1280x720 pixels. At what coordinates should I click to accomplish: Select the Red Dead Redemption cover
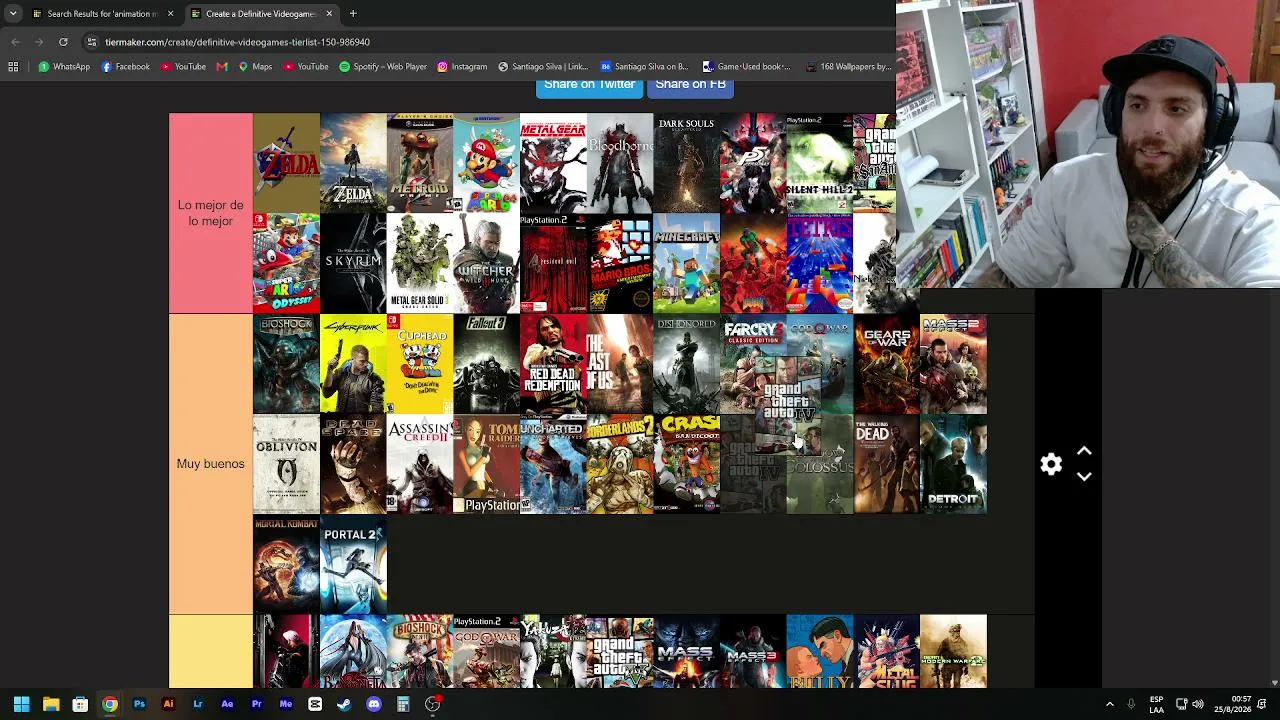tap(553, 364)
